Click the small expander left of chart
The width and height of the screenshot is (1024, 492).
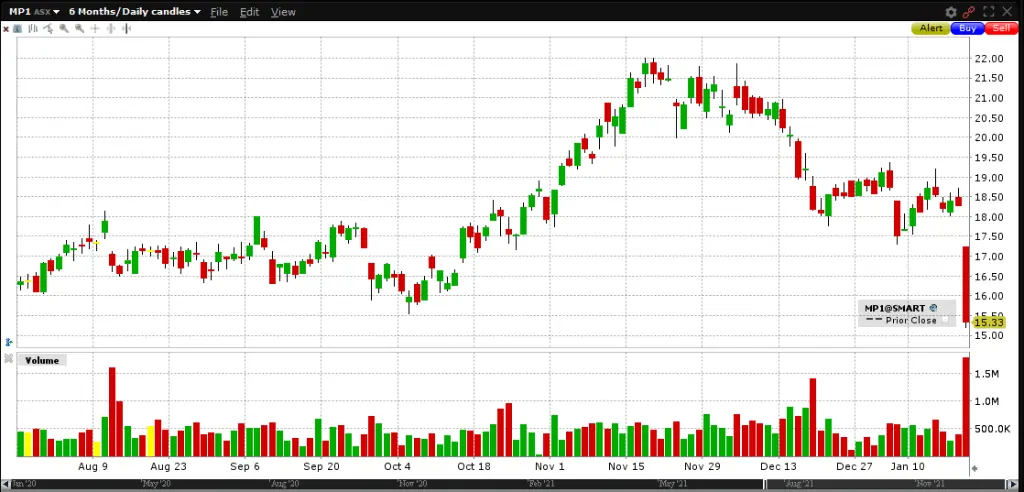tap(9, 342)
